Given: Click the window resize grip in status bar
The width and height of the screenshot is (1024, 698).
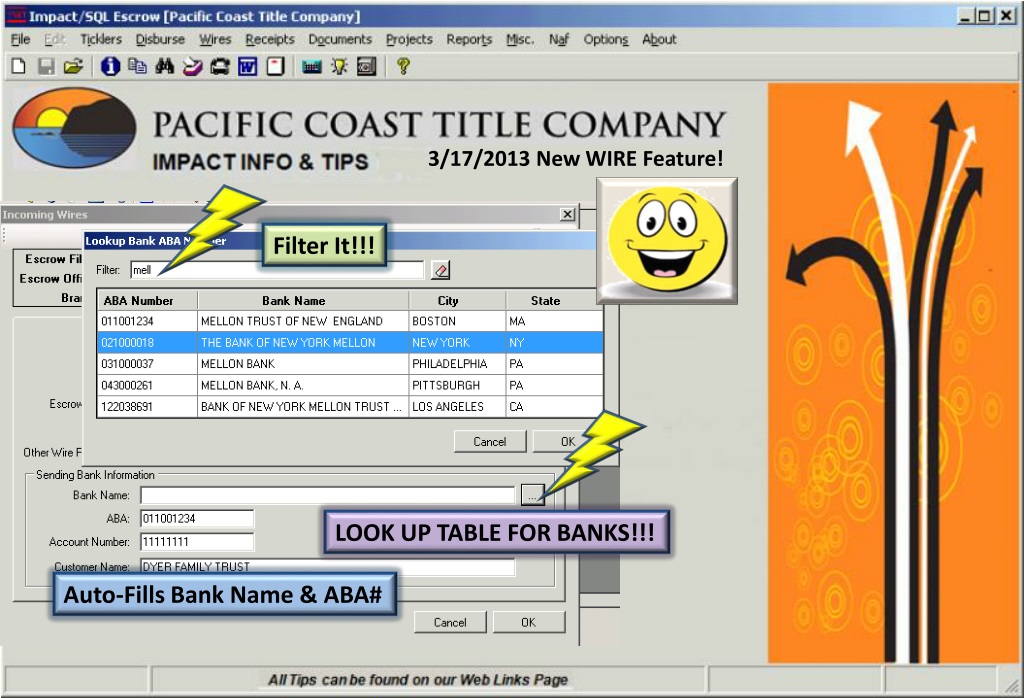Looking at the screenshot, I should point(1012,686).
